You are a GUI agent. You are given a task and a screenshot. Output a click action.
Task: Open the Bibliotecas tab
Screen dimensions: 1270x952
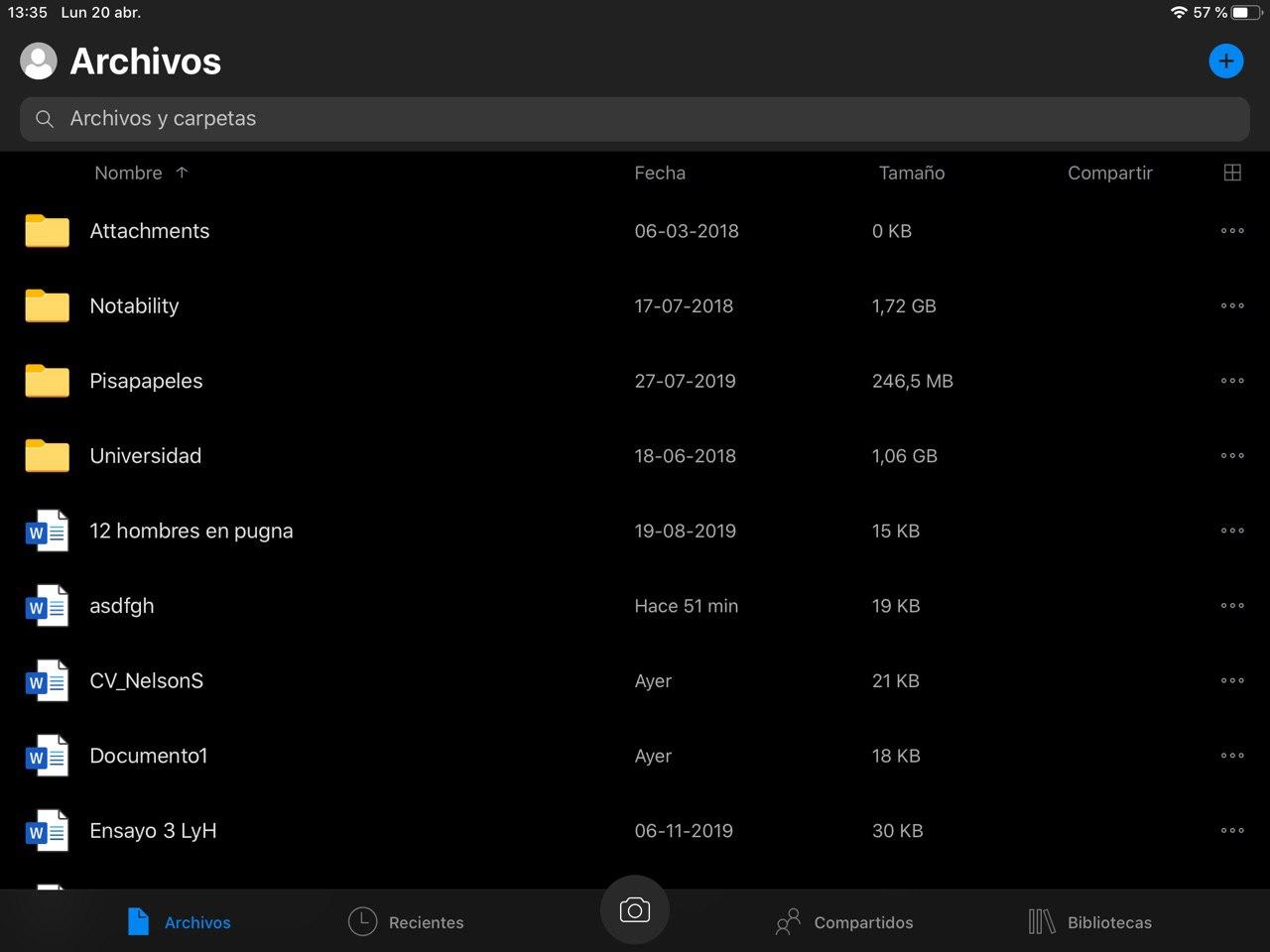click(1090, 922)
